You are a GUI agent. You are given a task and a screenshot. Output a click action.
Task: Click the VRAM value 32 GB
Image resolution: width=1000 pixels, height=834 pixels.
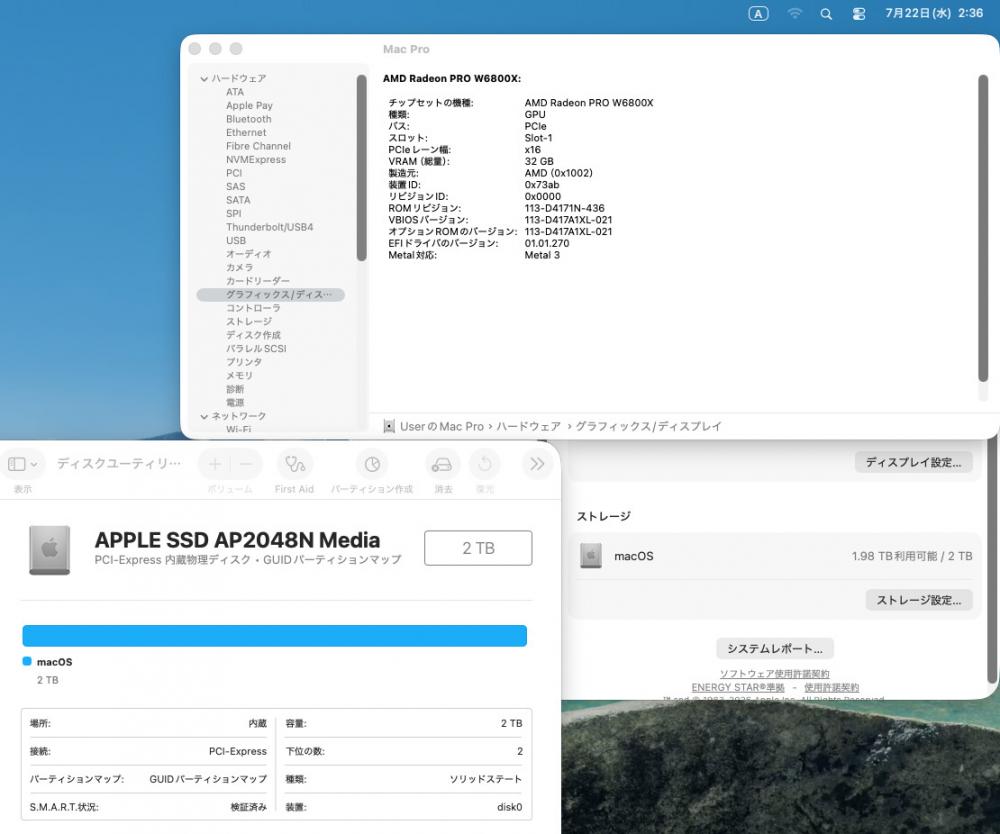(539, 161)
